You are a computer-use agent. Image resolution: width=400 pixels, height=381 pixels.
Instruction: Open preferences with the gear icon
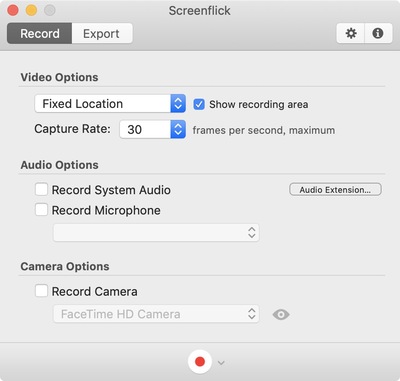tap(351, 33)
